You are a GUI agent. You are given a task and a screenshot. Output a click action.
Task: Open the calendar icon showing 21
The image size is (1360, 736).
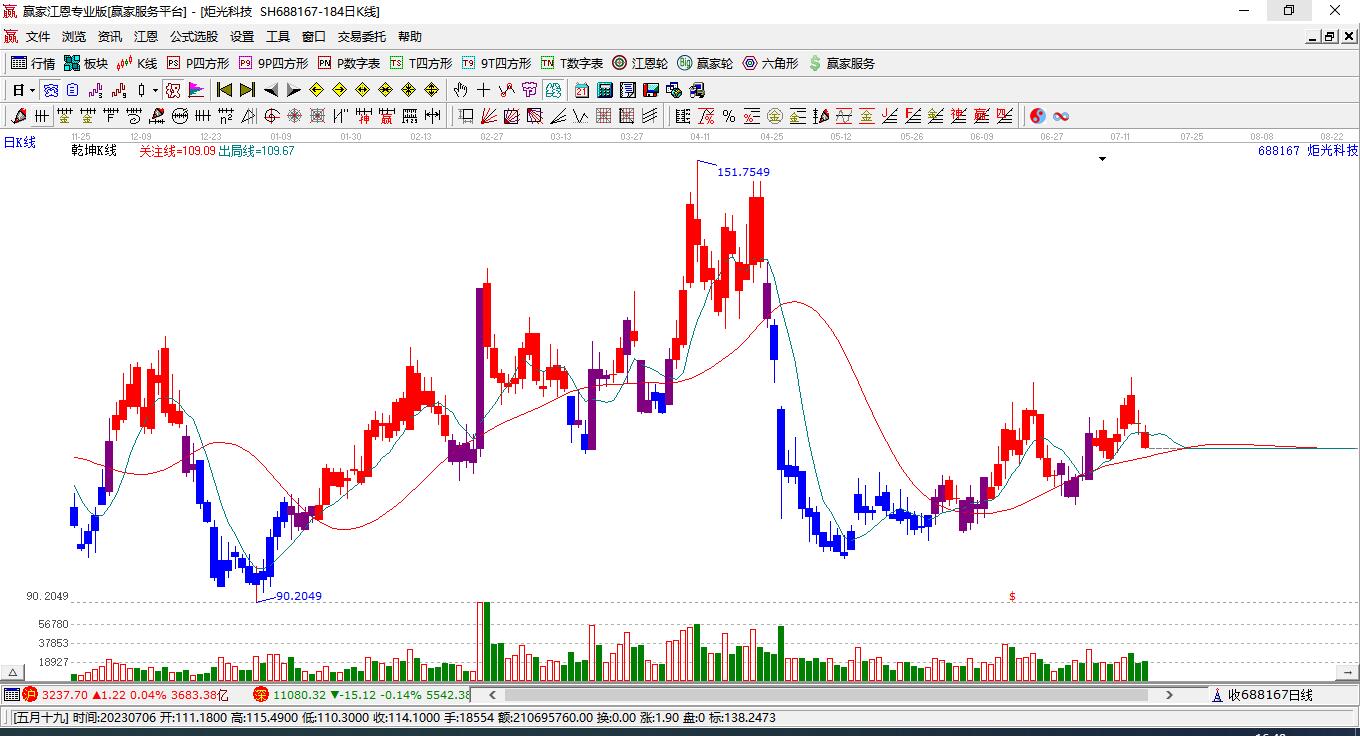point(582,90)
